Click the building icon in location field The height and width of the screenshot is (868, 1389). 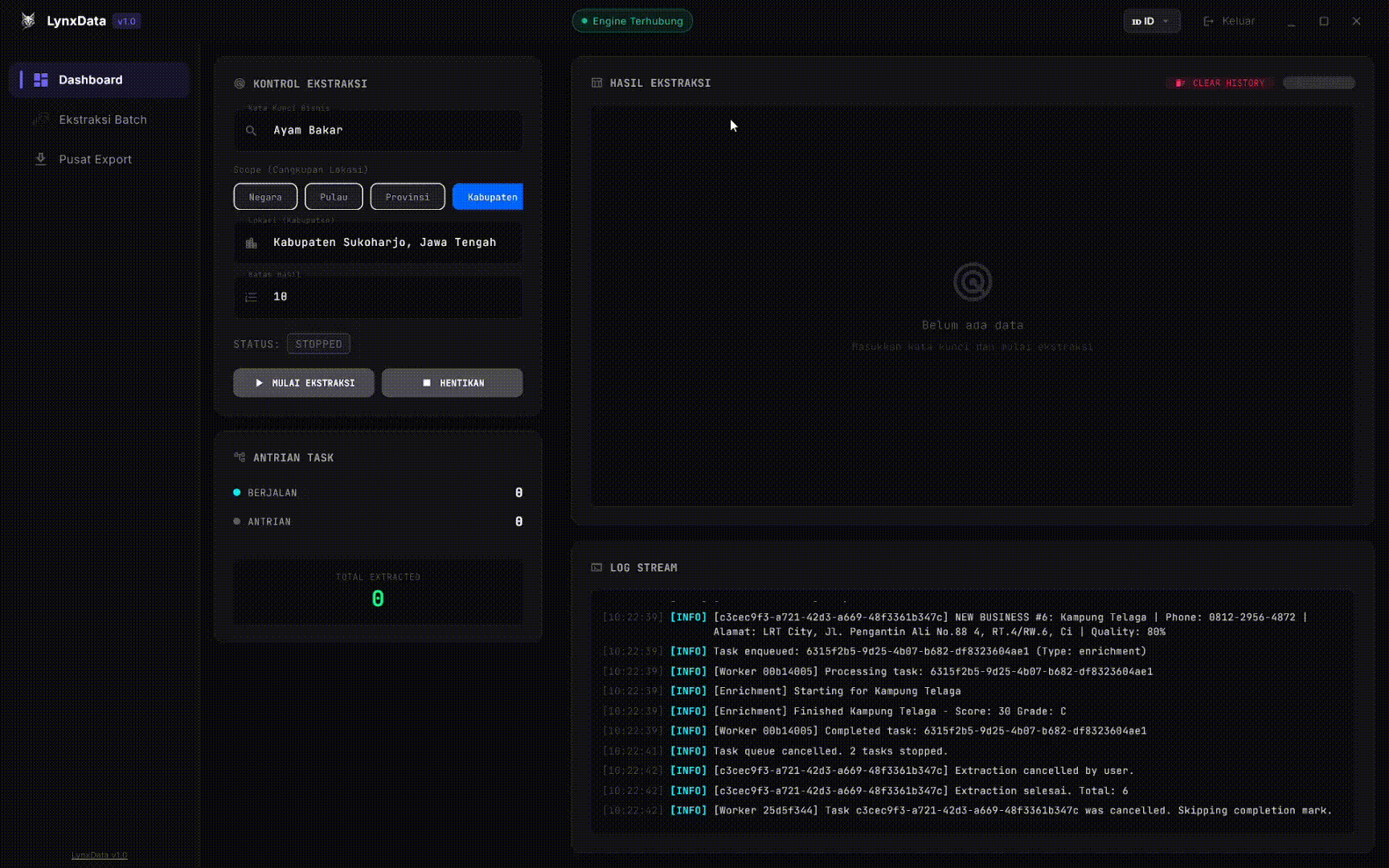[251, 243]
